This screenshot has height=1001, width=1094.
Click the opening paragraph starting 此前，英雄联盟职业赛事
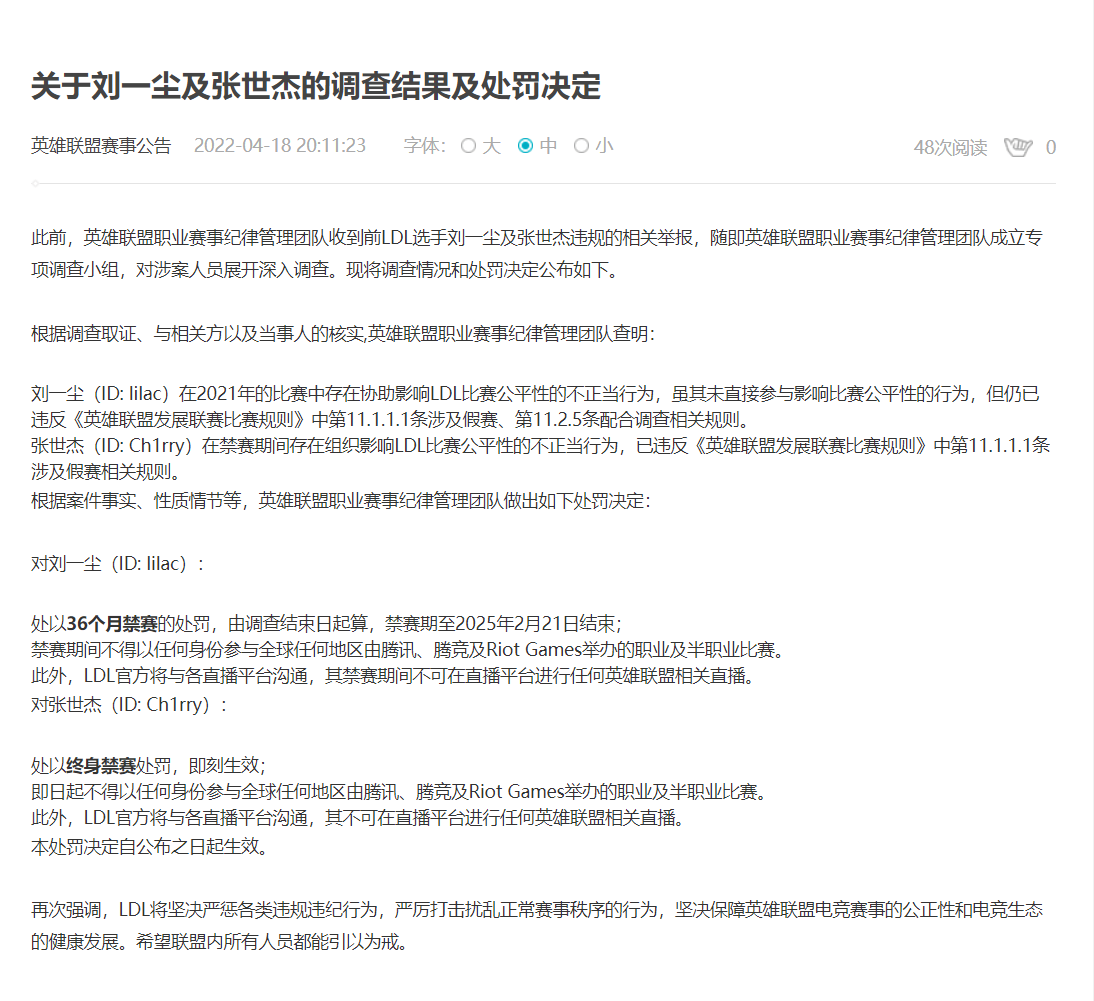click(x=537, y=254)
